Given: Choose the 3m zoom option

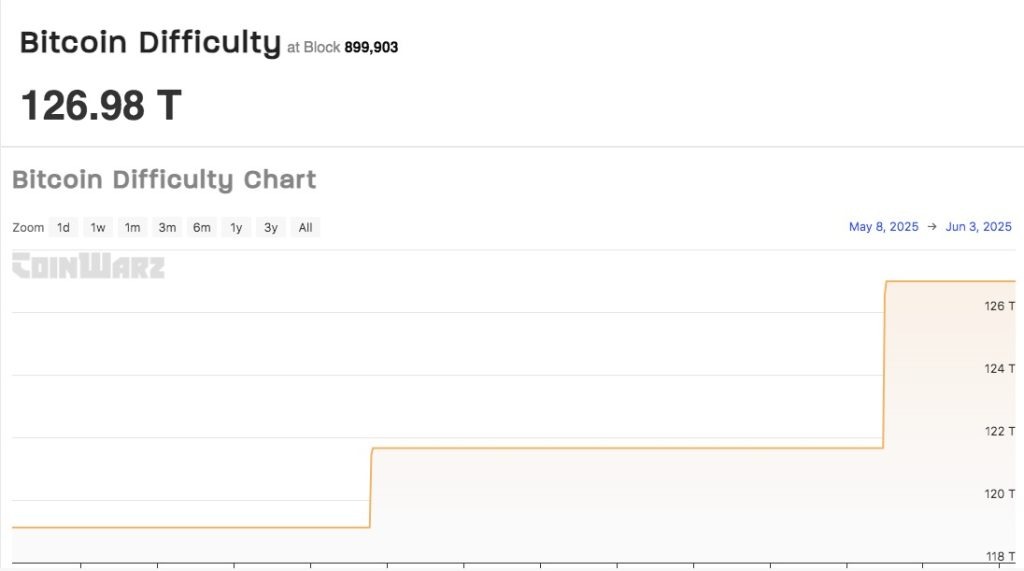Looking at the screenshot, I should point(167,227).
